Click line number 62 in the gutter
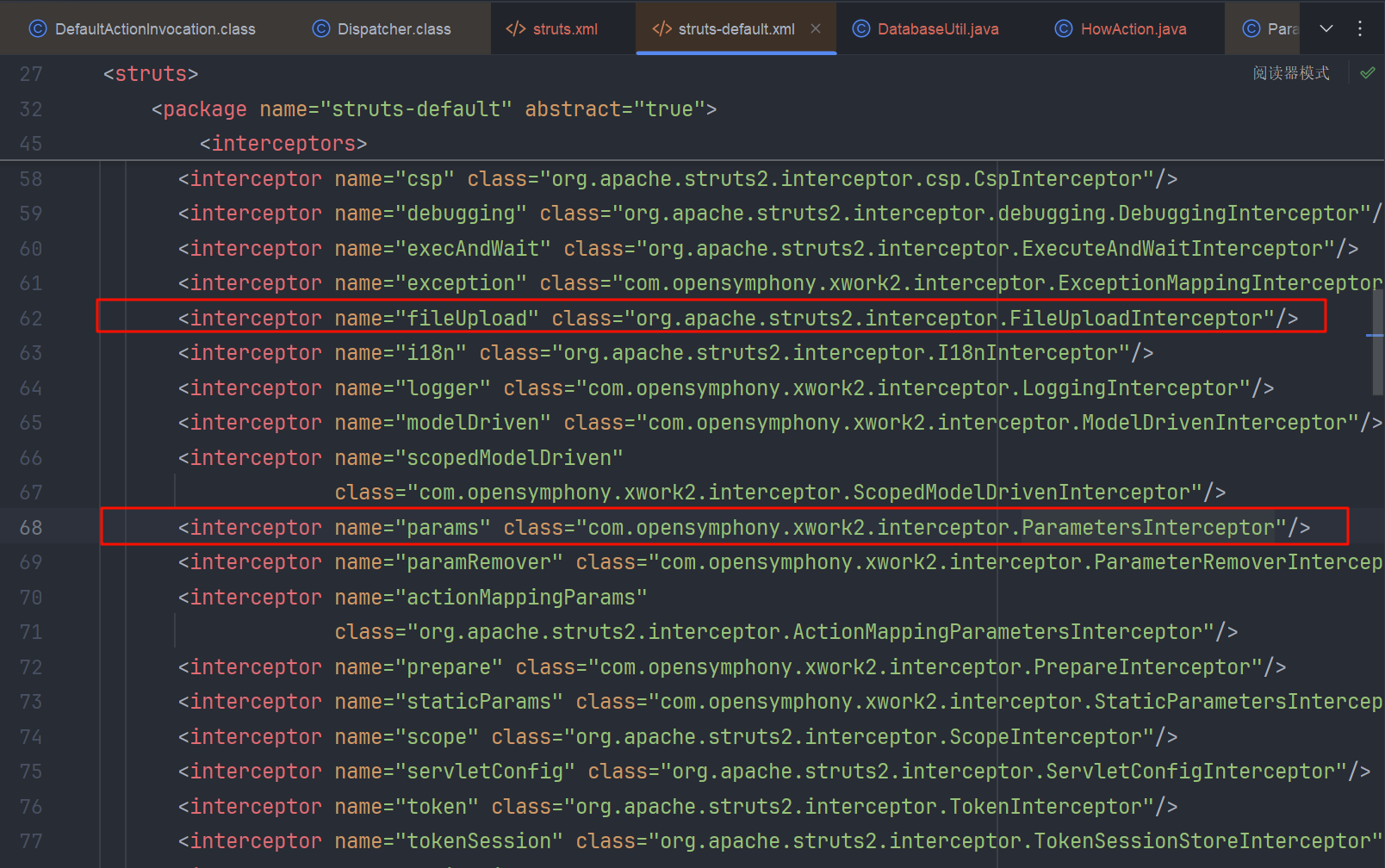 click(31, 319)
